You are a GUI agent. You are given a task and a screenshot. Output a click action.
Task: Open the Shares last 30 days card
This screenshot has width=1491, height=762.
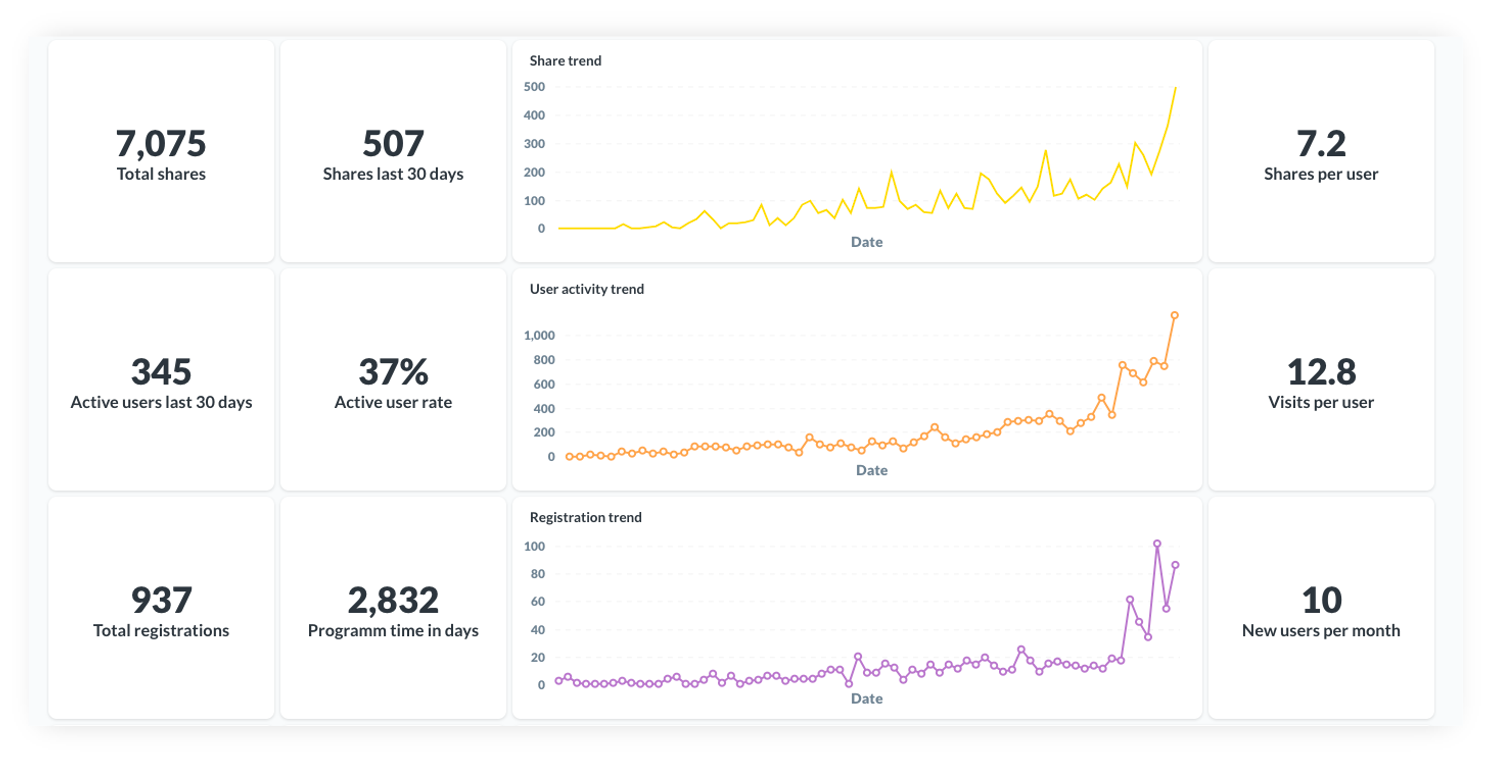[x=393, y=153]
